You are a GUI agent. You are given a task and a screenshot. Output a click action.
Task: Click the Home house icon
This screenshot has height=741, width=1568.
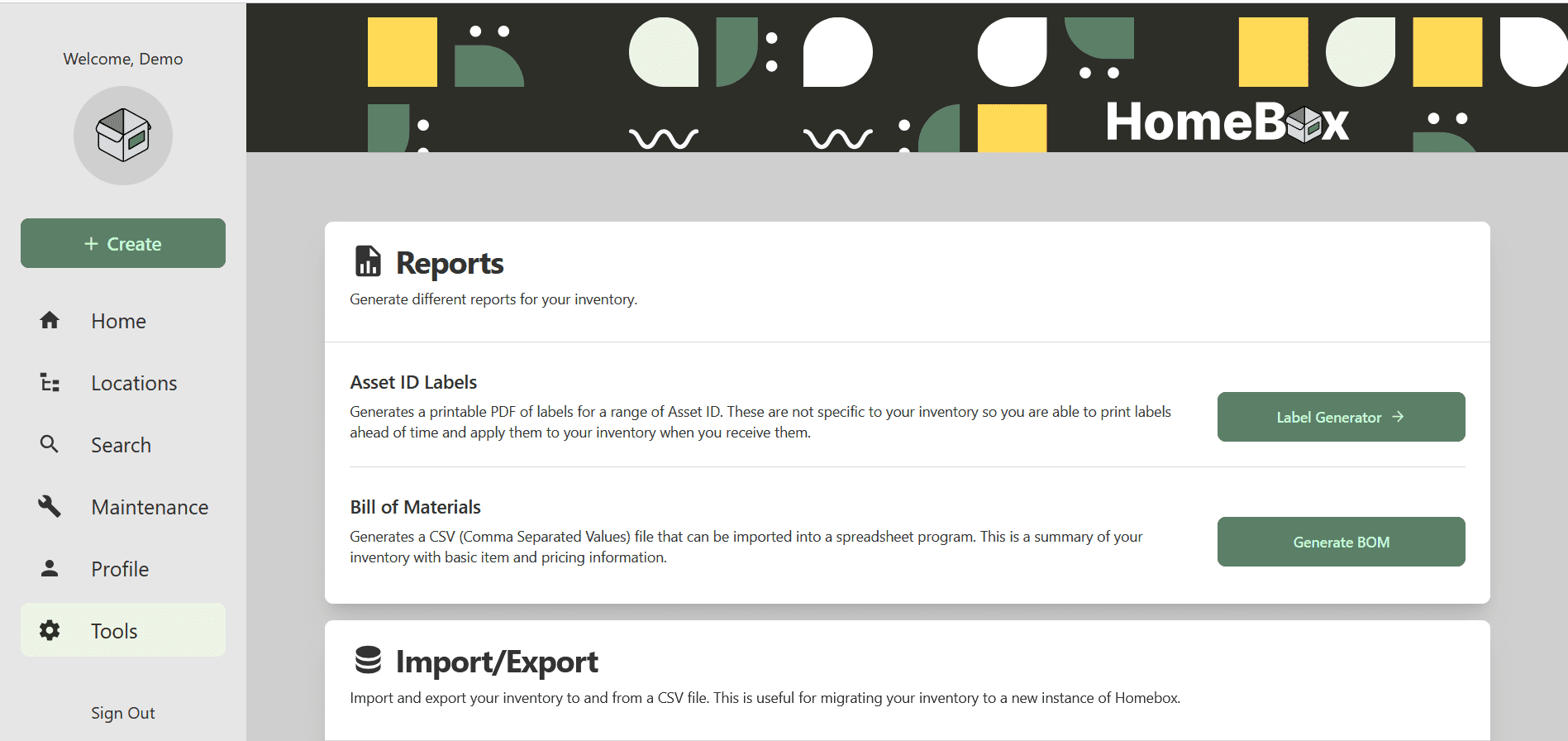tap(50, 320)
